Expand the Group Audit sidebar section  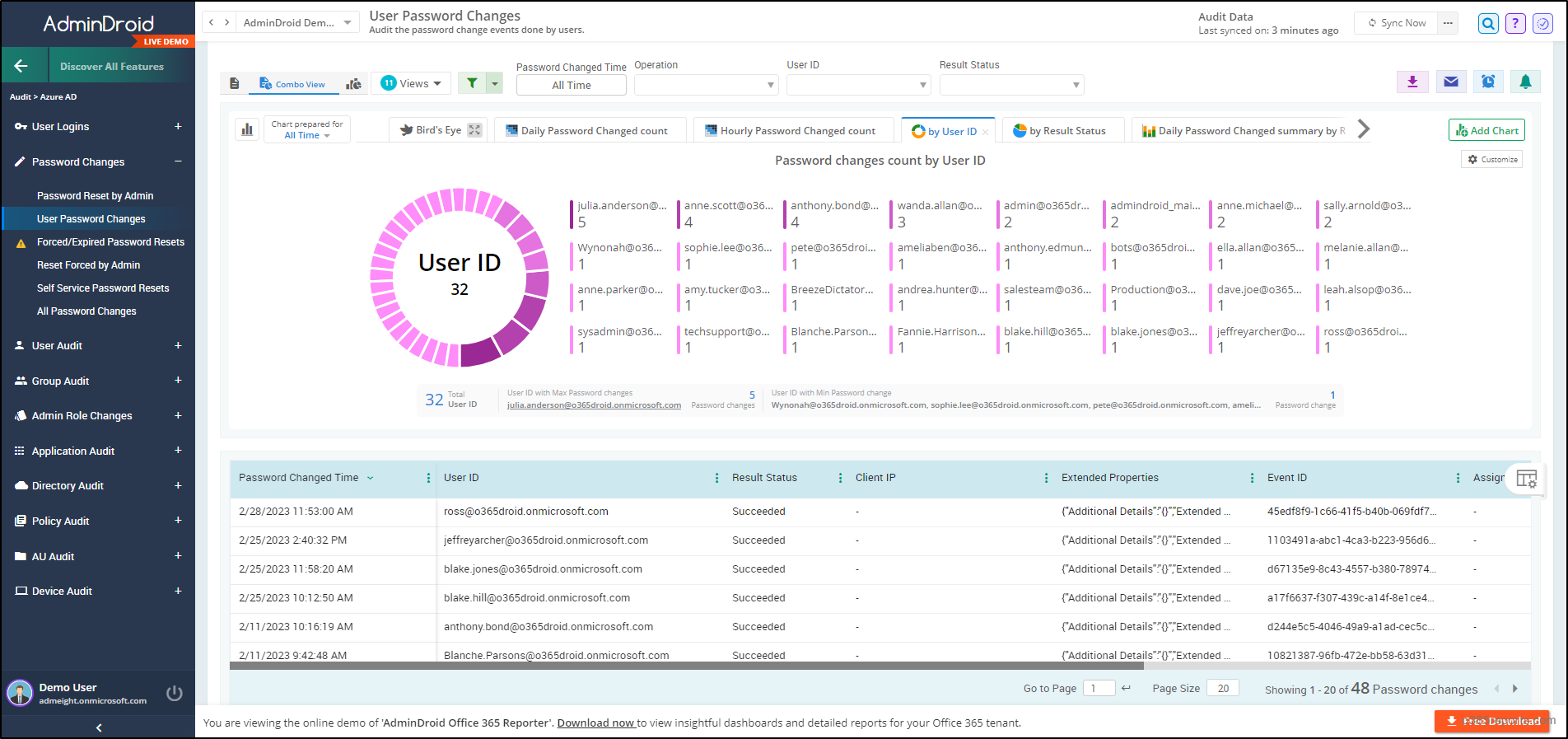pos(178,381)
